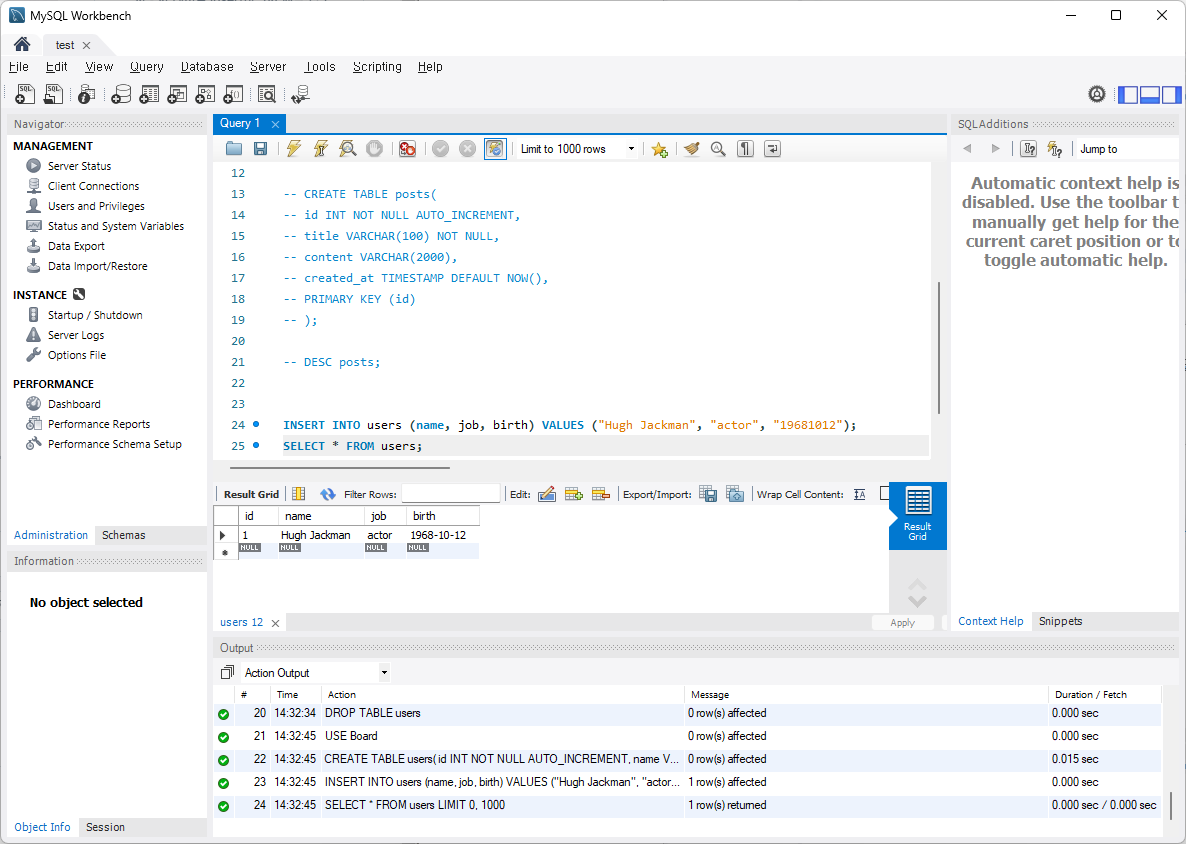Toggle right sidebar panel visibility
Viewport: 1186px width, 844px height.
click(x=1171, y=95)
